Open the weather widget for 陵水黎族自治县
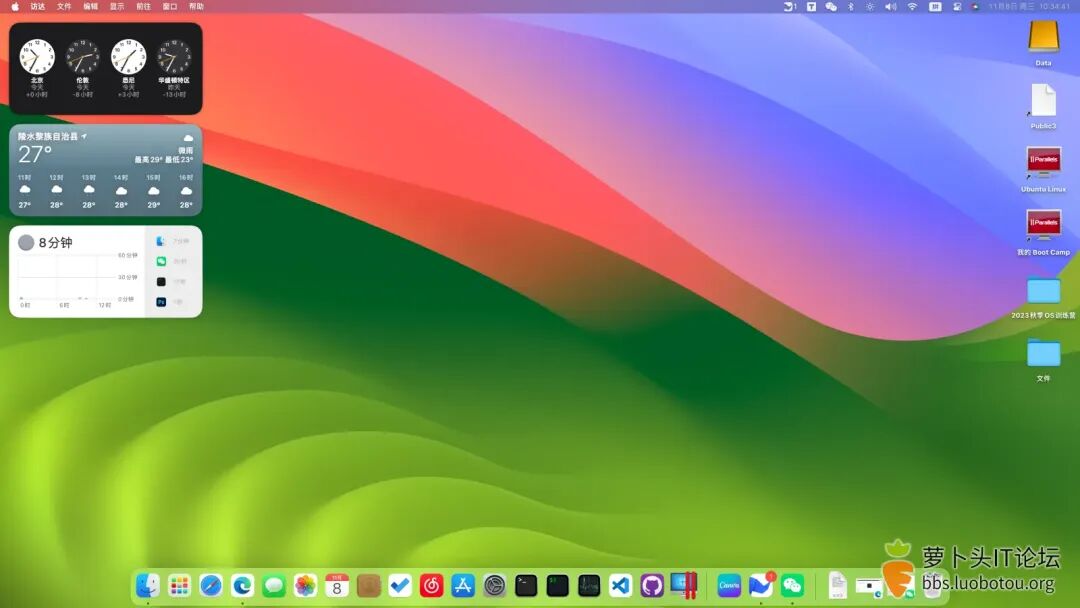 pos(105,170)
